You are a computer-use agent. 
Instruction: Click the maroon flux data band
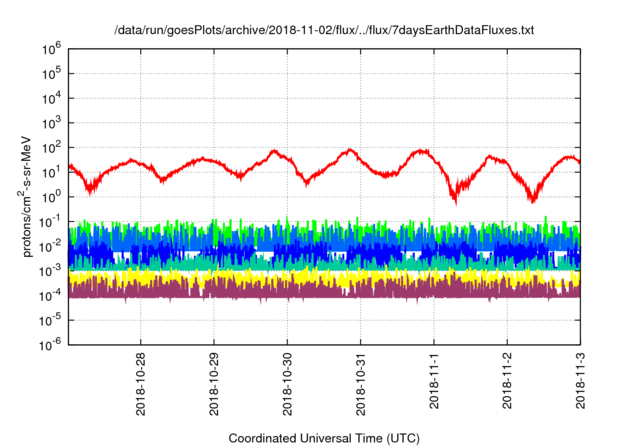pyautogui.click(x=324, y=291)
